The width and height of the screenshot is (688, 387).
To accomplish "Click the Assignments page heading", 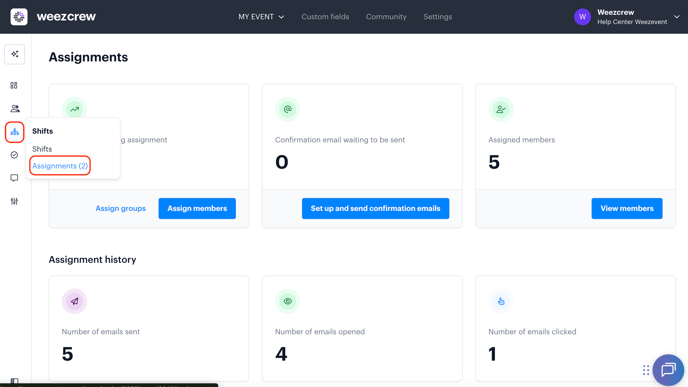I will click(88, 57).
